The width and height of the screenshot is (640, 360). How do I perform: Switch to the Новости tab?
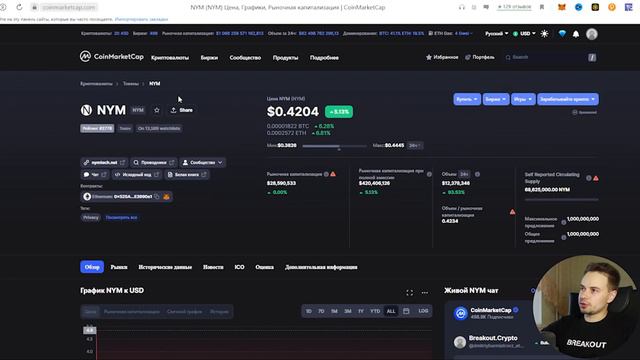213,267
